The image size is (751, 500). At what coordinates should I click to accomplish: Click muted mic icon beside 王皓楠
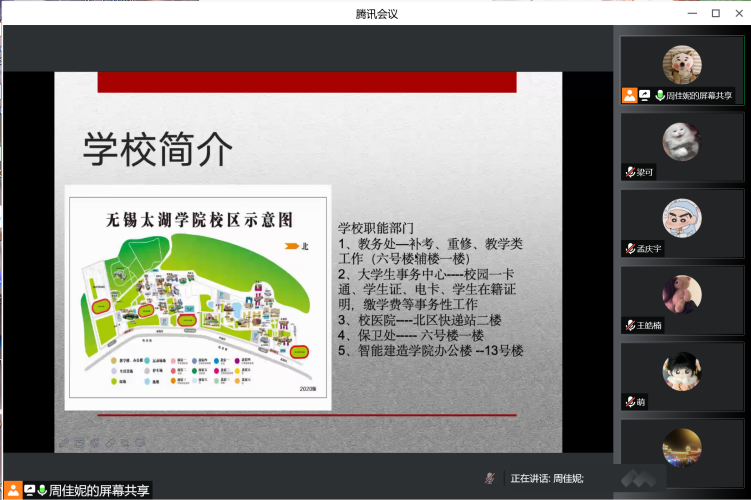point(629,325)
